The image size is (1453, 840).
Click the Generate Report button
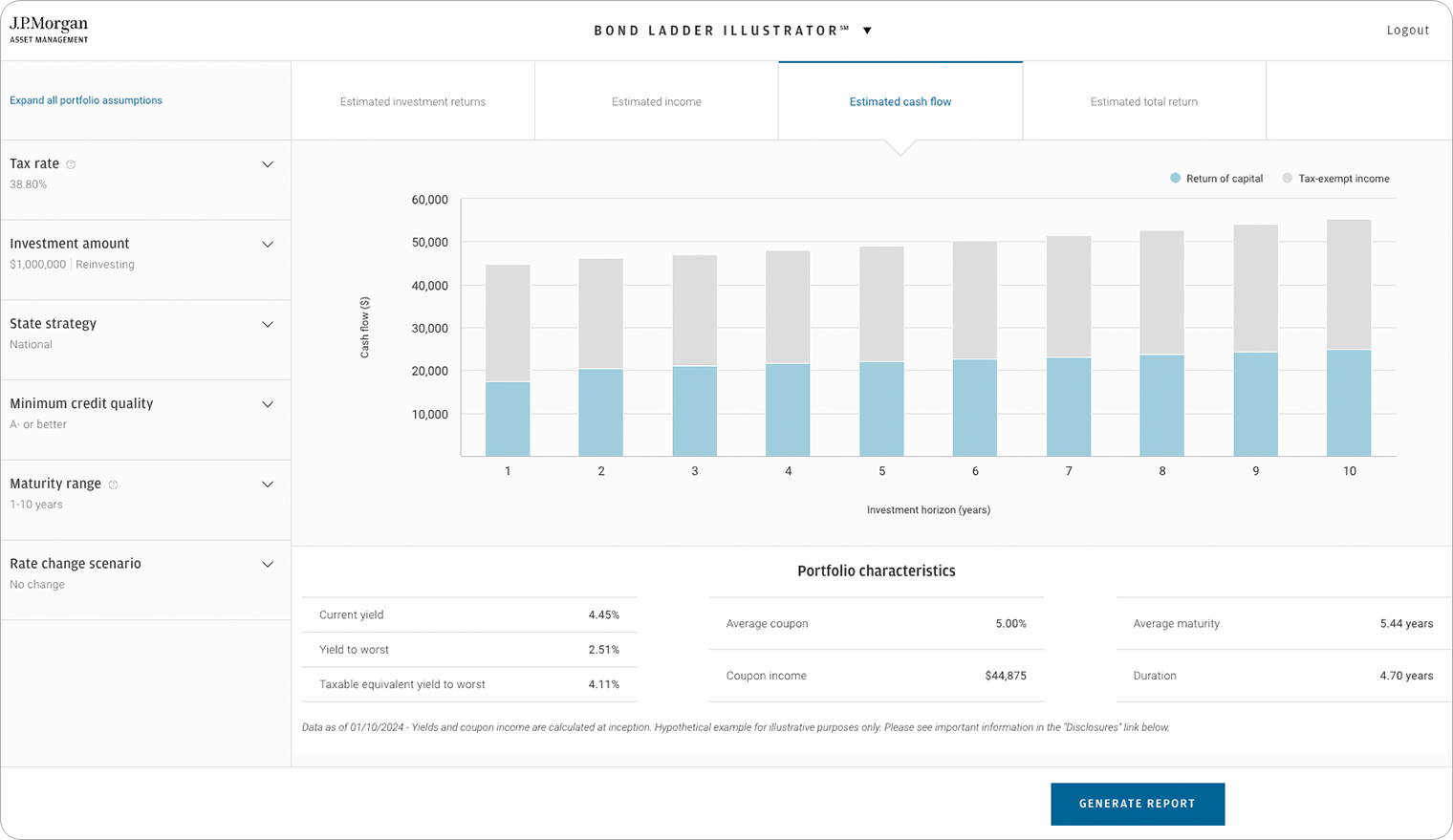[1138, 804]
